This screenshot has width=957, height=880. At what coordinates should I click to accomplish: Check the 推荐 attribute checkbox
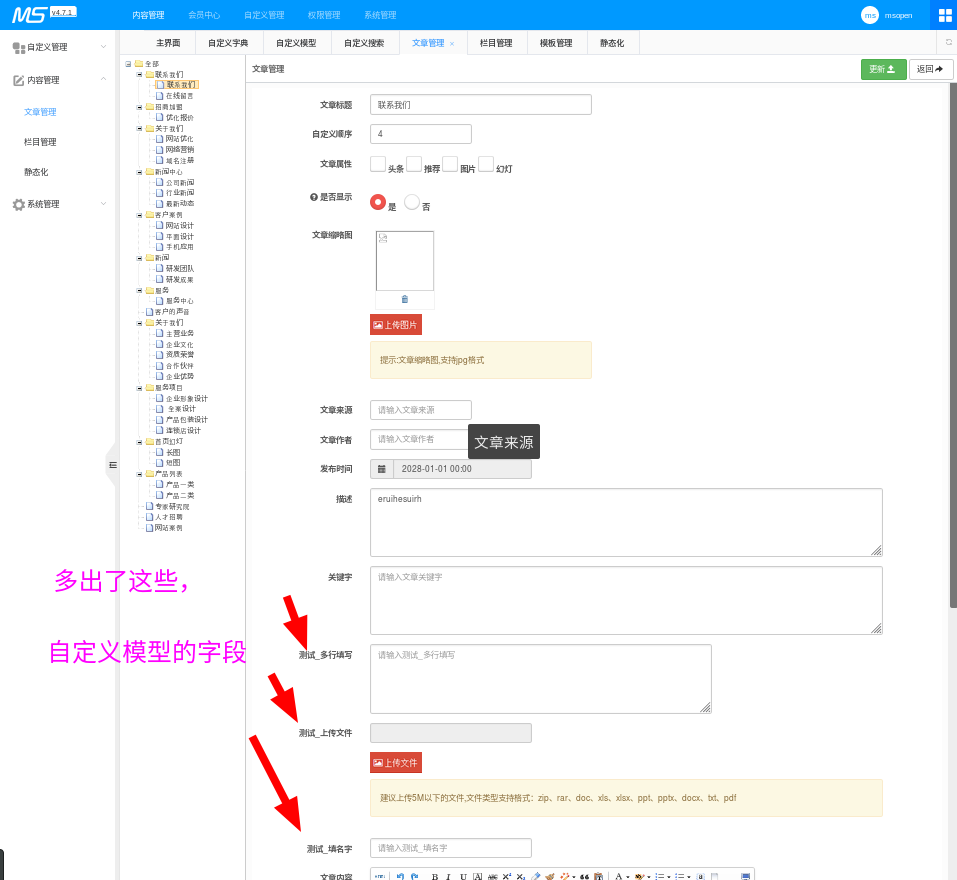click(x=414, y=164)
